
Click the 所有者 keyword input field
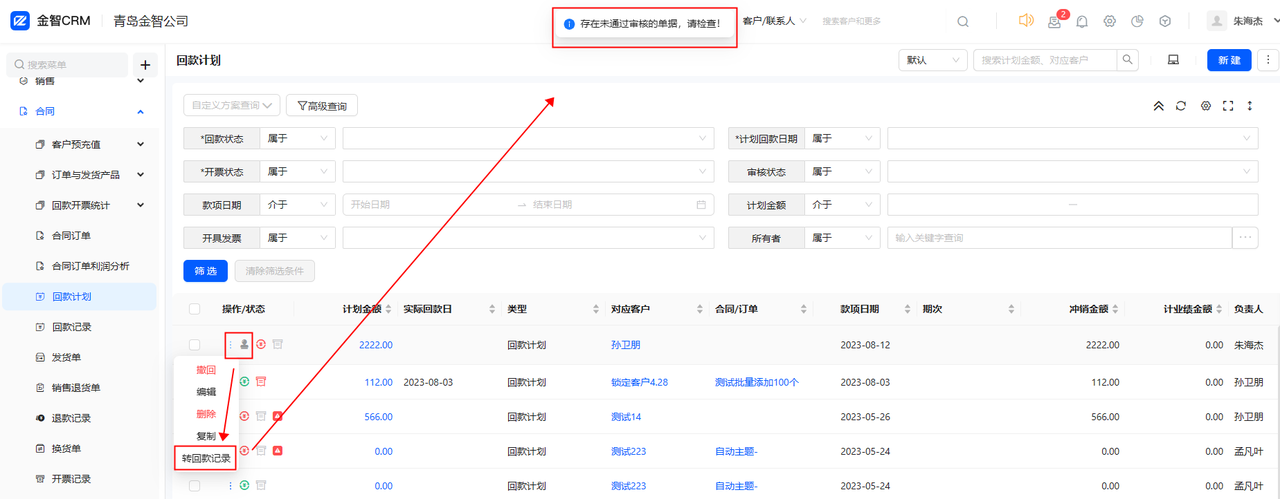tap(1060, 238)
